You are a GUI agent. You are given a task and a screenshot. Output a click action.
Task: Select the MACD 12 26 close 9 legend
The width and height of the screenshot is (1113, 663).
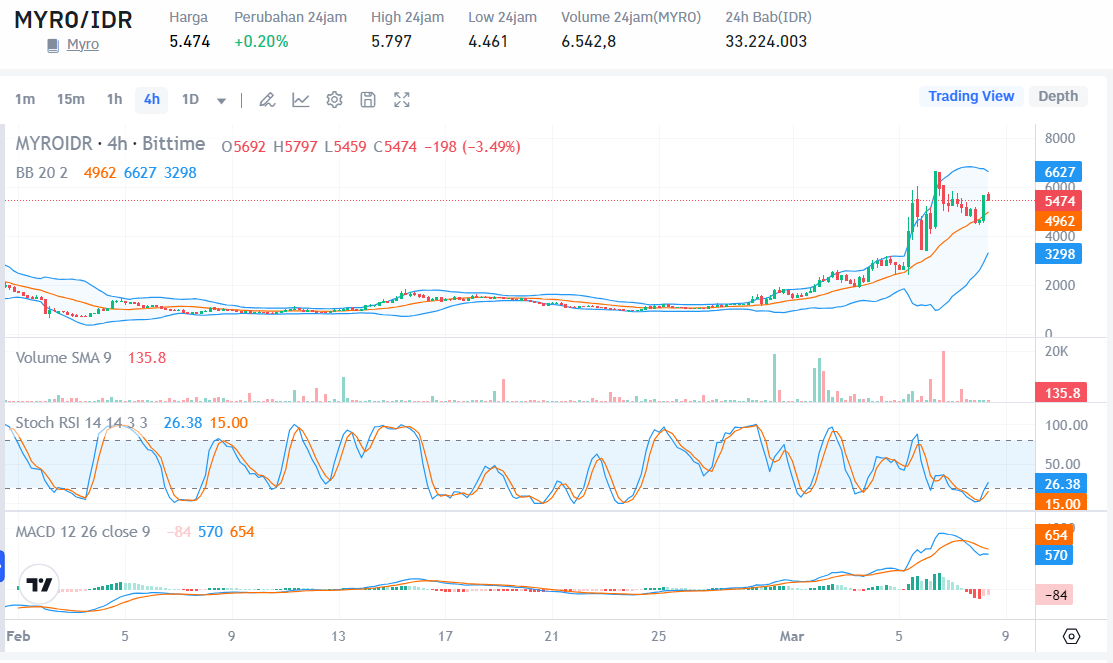[x=83, y=532]
